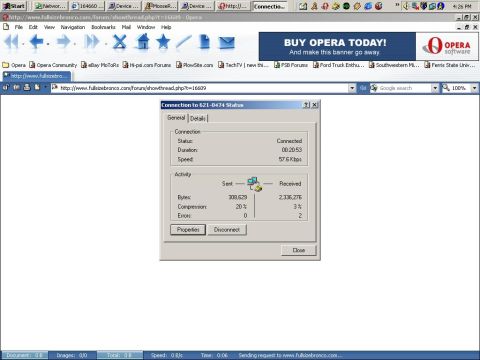Click the red Opera icon in title bar

(x=5, y=17)
